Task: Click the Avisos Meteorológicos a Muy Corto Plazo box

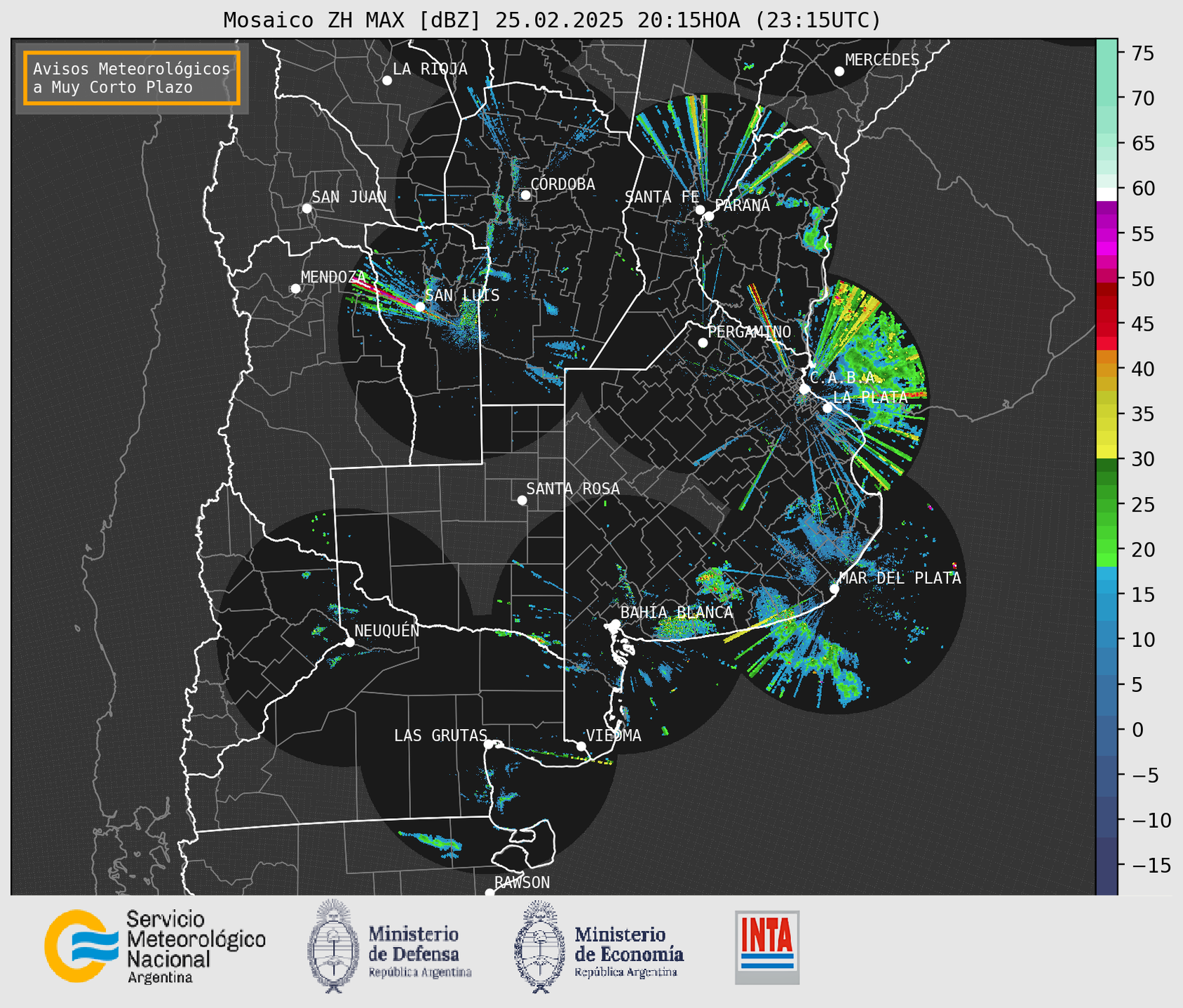Action: pyautogui.click(x=132, y=78)
